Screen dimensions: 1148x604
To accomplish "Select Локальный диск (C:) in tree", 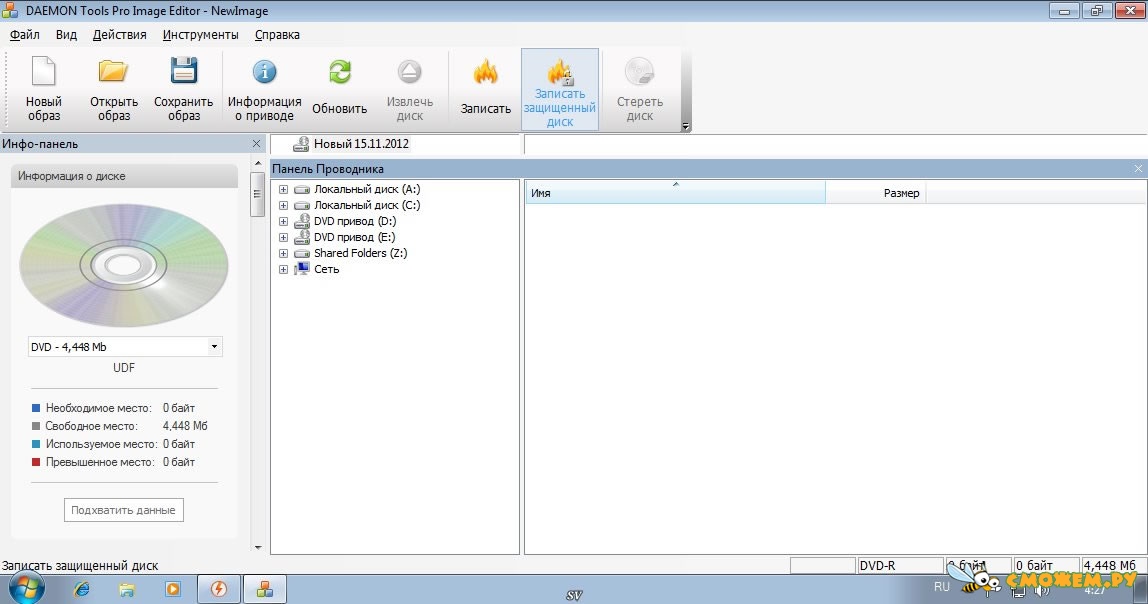I will (367, 206).
